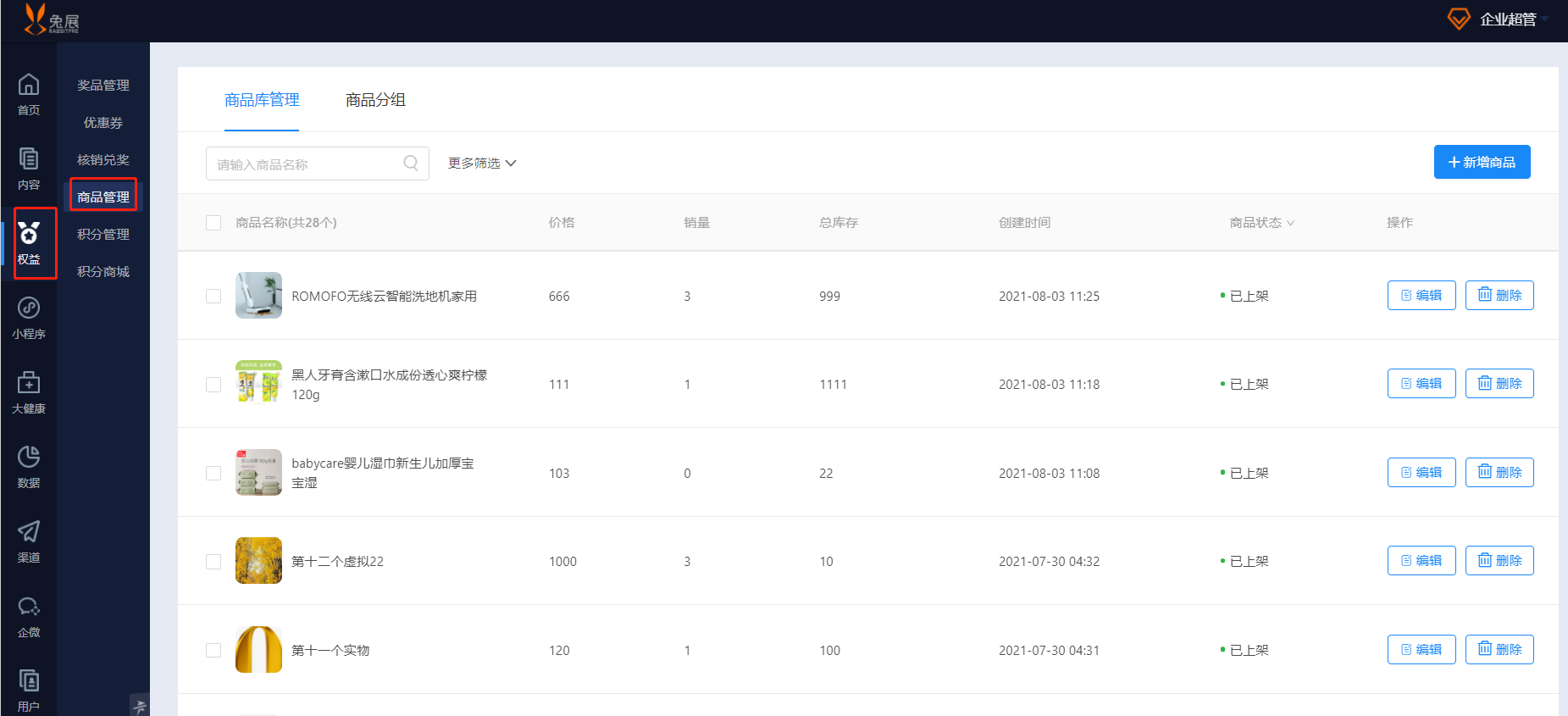Viewport: 1568px width, 716px height.
Task: Switch to the 商品库管理 tab
Action: point(262,100)
